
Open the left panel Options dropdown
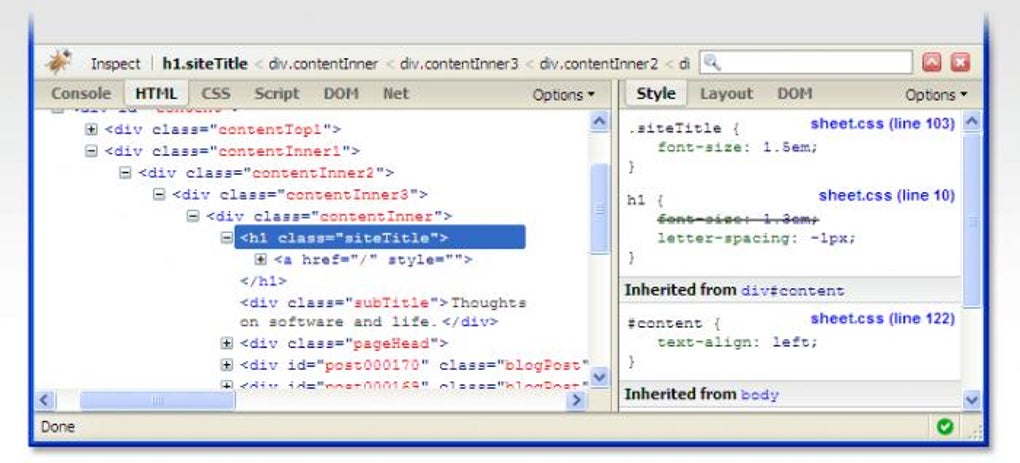563,95
